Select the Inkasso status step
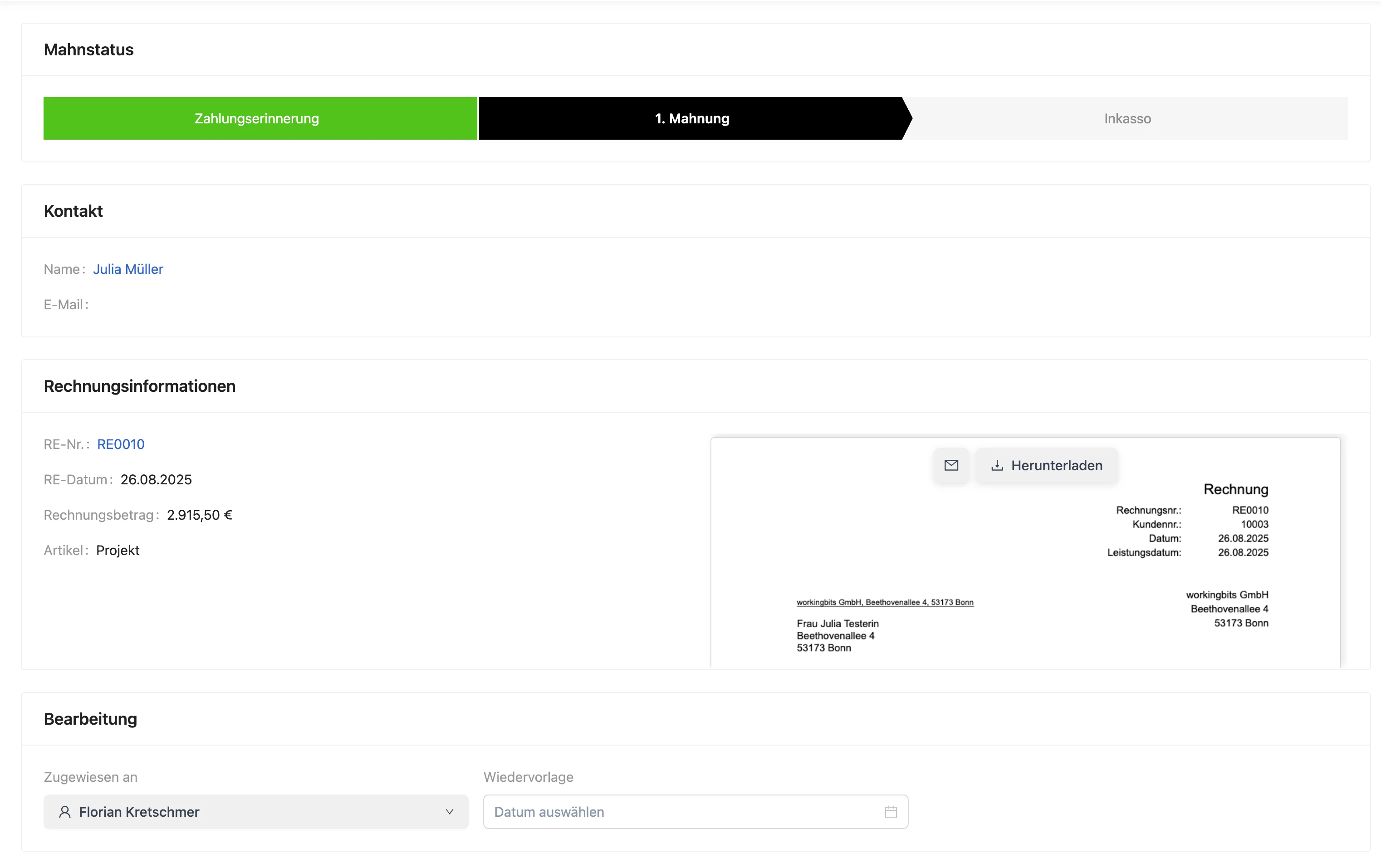The image size is (1381, 868). coord(1127,118)
